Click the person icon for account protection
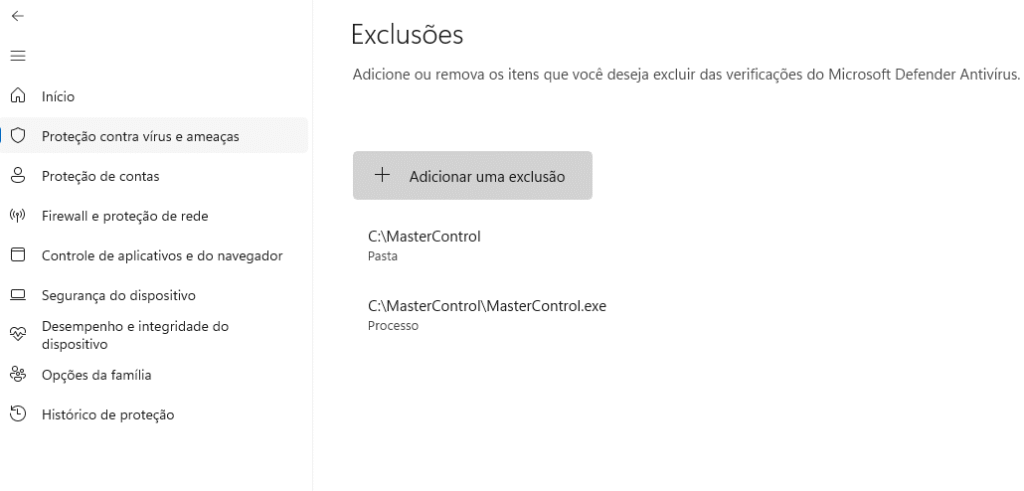This screenshot has width=1024, height=491. 18,176
